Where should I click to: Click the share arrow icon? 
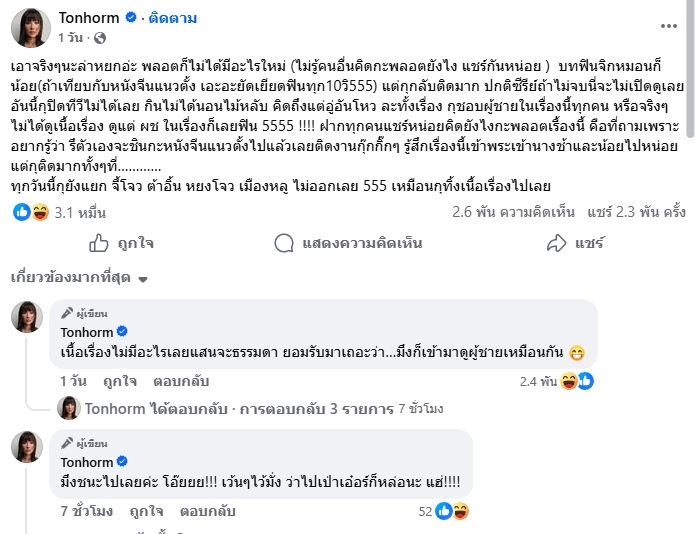click(556, 243)
